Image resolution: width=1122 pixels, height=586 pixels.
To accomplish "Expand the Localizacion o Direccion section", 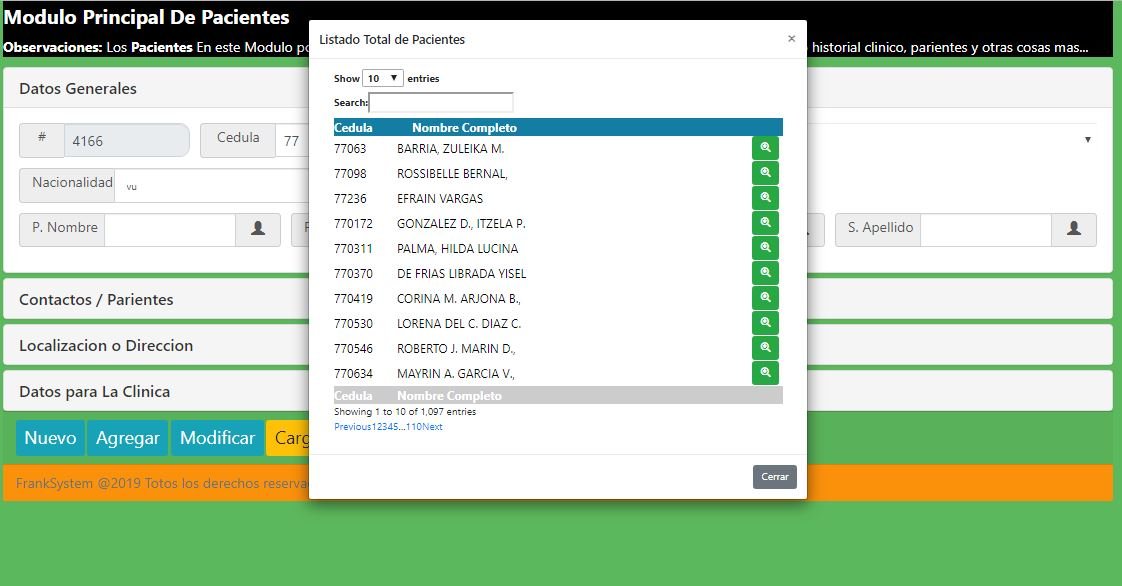I will pyautogui.click(x=106, y=345).
